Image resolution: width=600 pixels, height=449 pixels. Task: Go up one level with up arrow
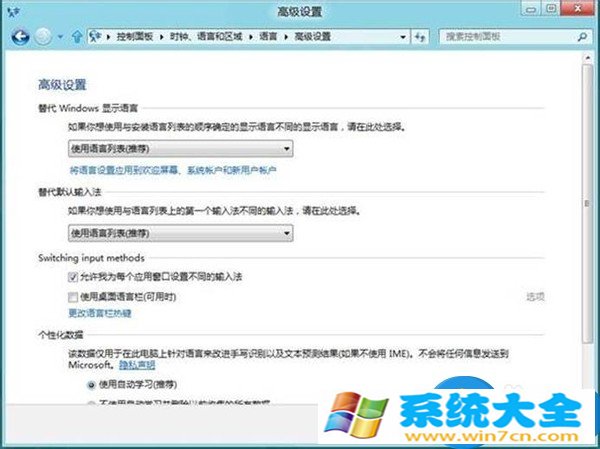click(77, 37)
